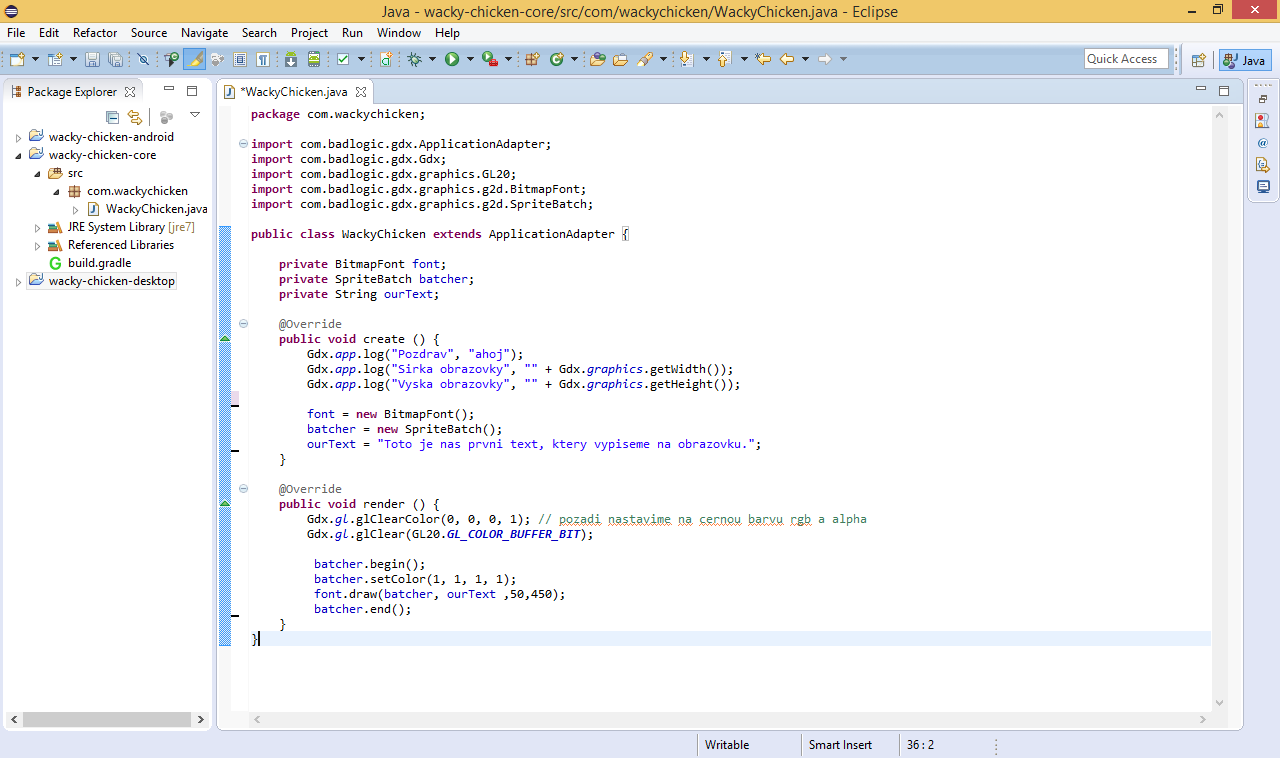The width and height of the screenshot is (1280, 758).
Task: Click Save All in the toolbar
Action: point(115,60)
